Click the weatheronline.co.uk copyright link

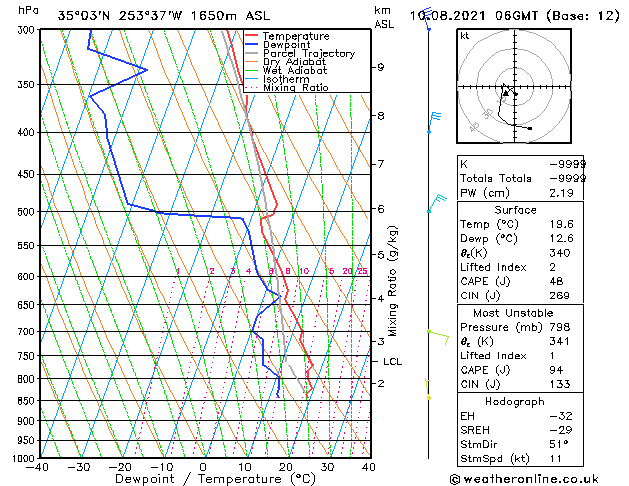[524, 479]
